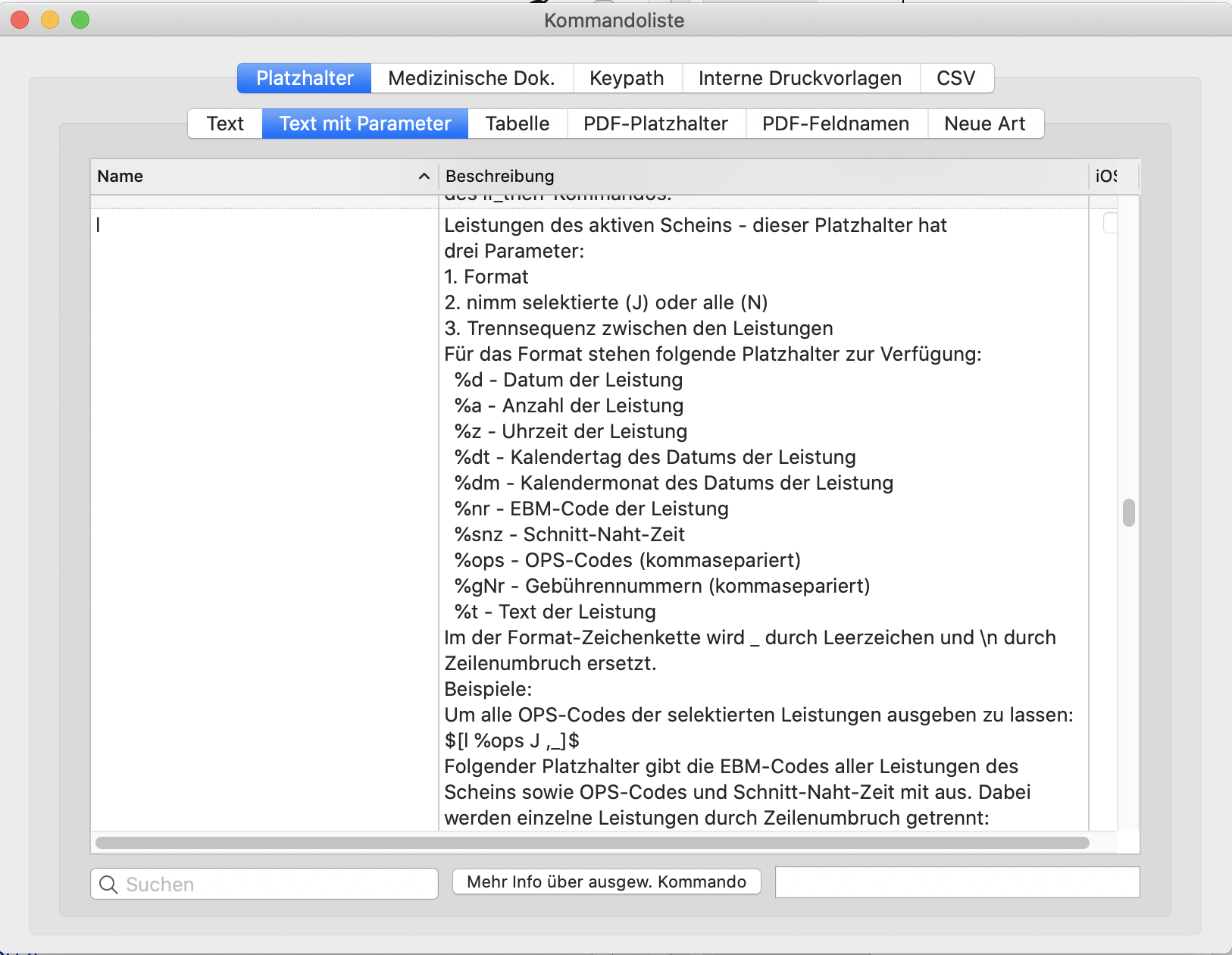Click '2. nimm selektierte (J) oder alle (N)'
1232x955 pixels.
point(606,302)
